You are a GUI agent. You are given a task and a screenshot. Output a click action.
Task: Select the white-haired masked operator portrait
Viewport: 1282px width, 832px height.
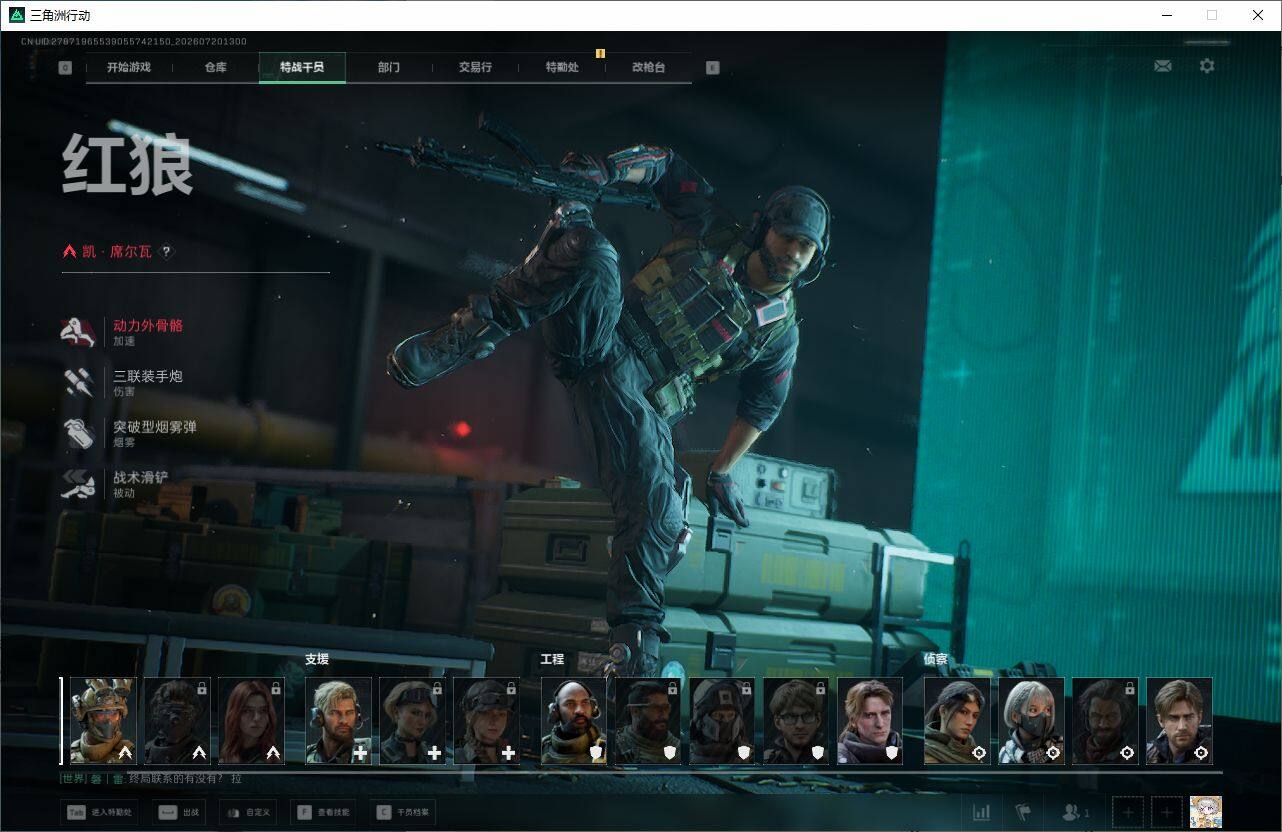(x=1031, y=721)
